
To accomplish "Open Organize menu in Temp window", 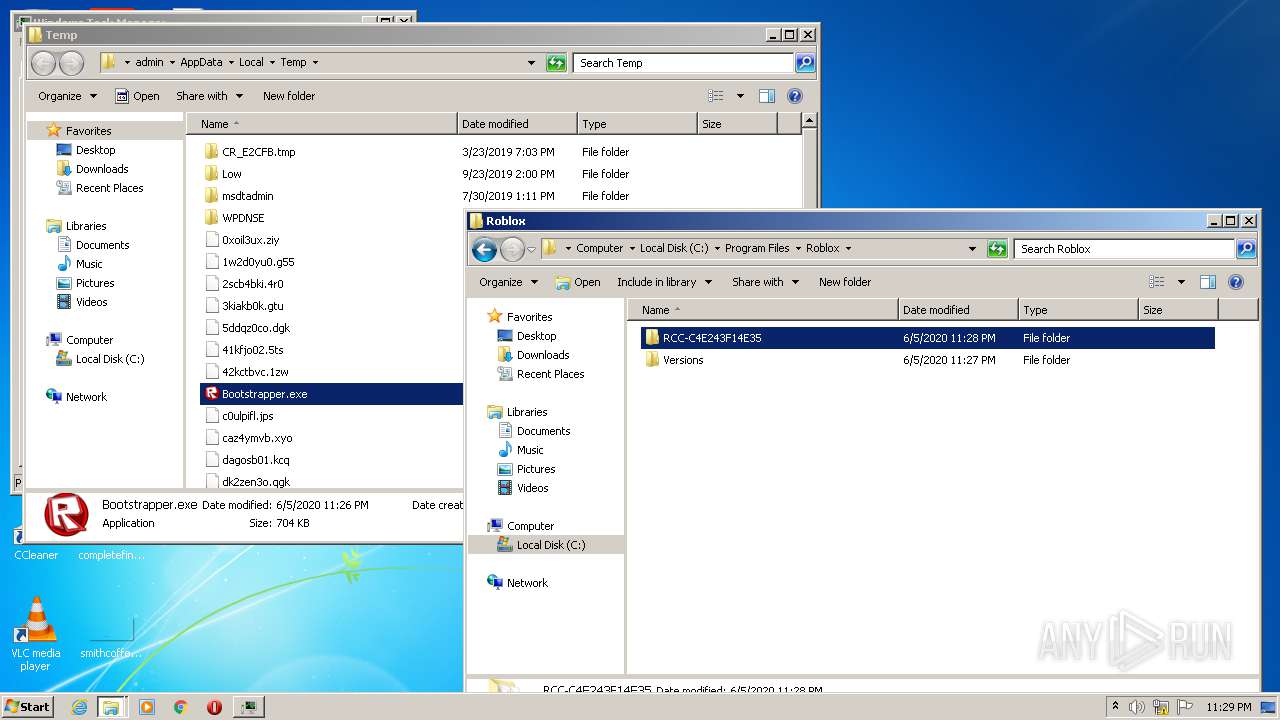I will click(67, 96).
